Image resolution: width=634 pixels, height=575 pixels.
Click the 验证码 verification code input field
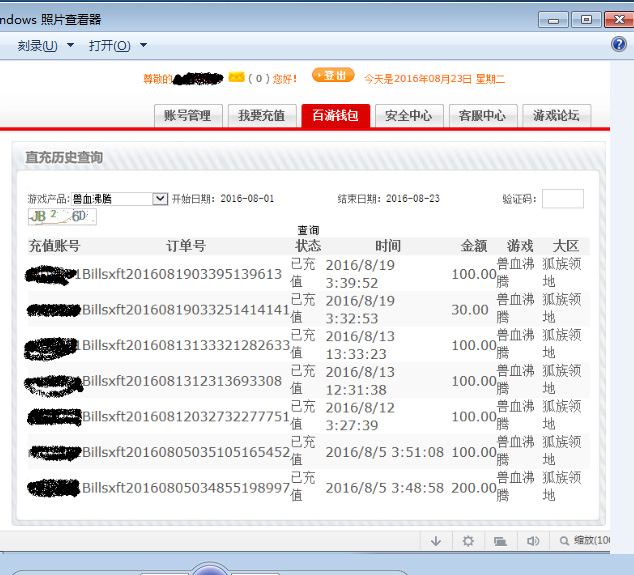point(562,199)
